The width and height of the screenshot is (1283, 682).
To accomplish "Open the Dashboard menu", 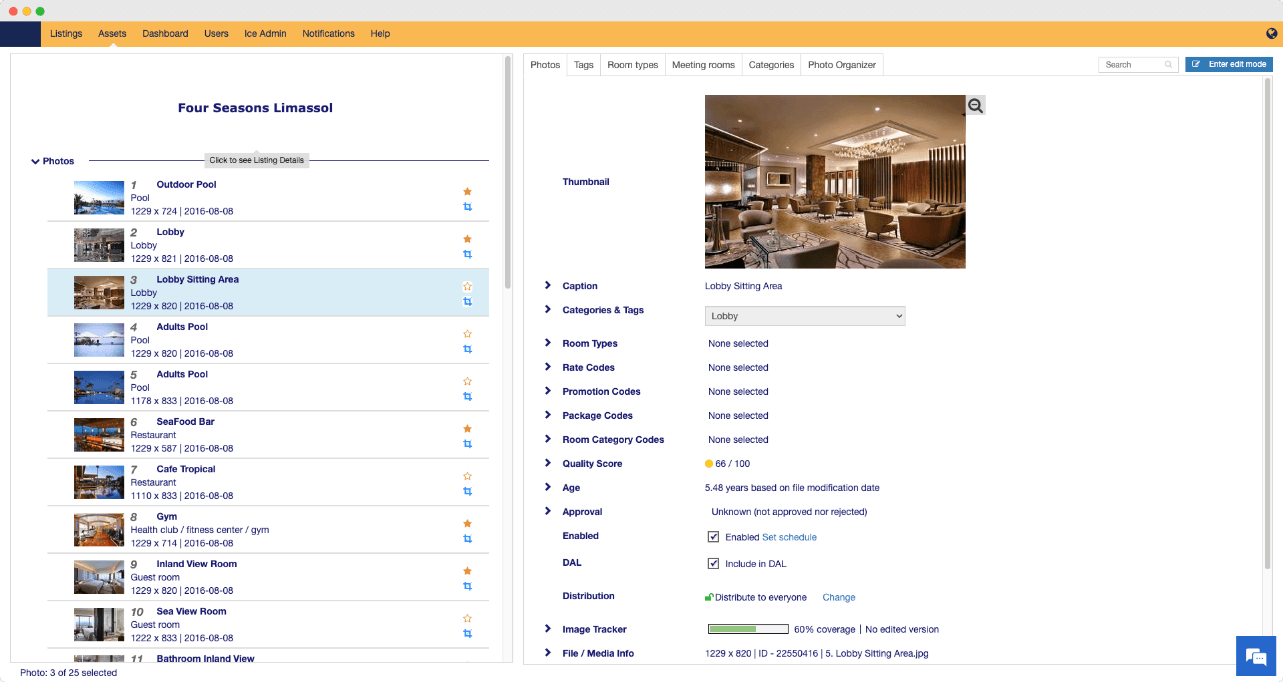I will [165, 34].
